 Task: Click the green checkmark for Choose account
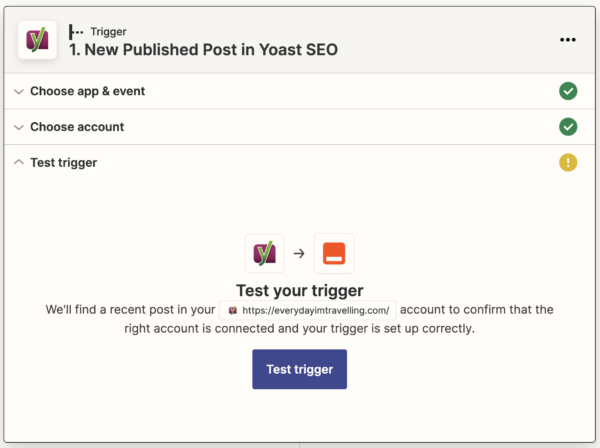click(x=568, y=127)
